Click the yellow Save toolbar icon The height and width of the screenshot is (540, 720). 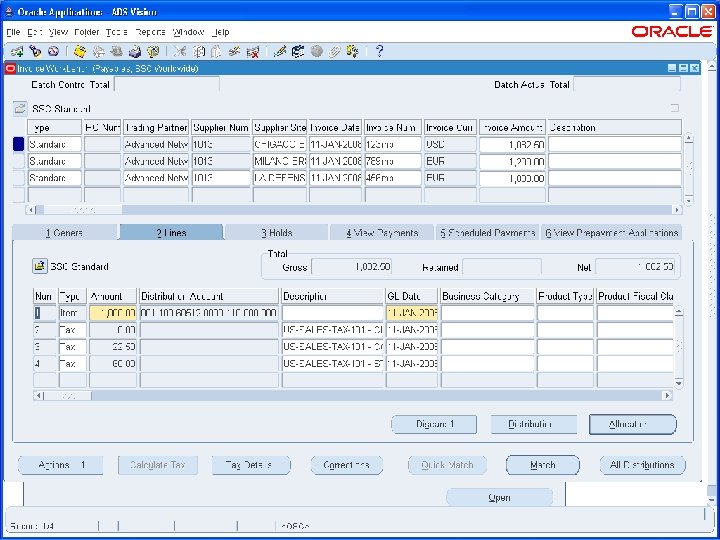coord(80,51)
